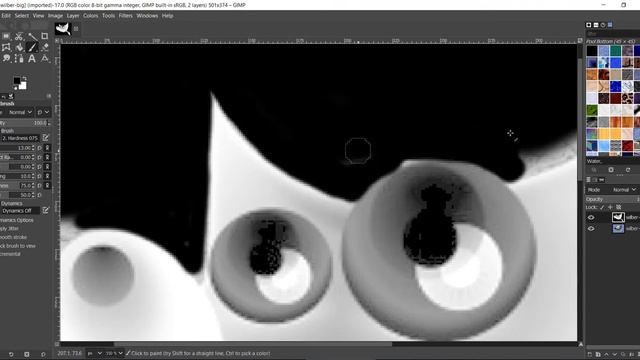The height and width of the screenshot is (360, 640).
Task: Lock pixels icon in Layers panel
Action: click(602, 207)
